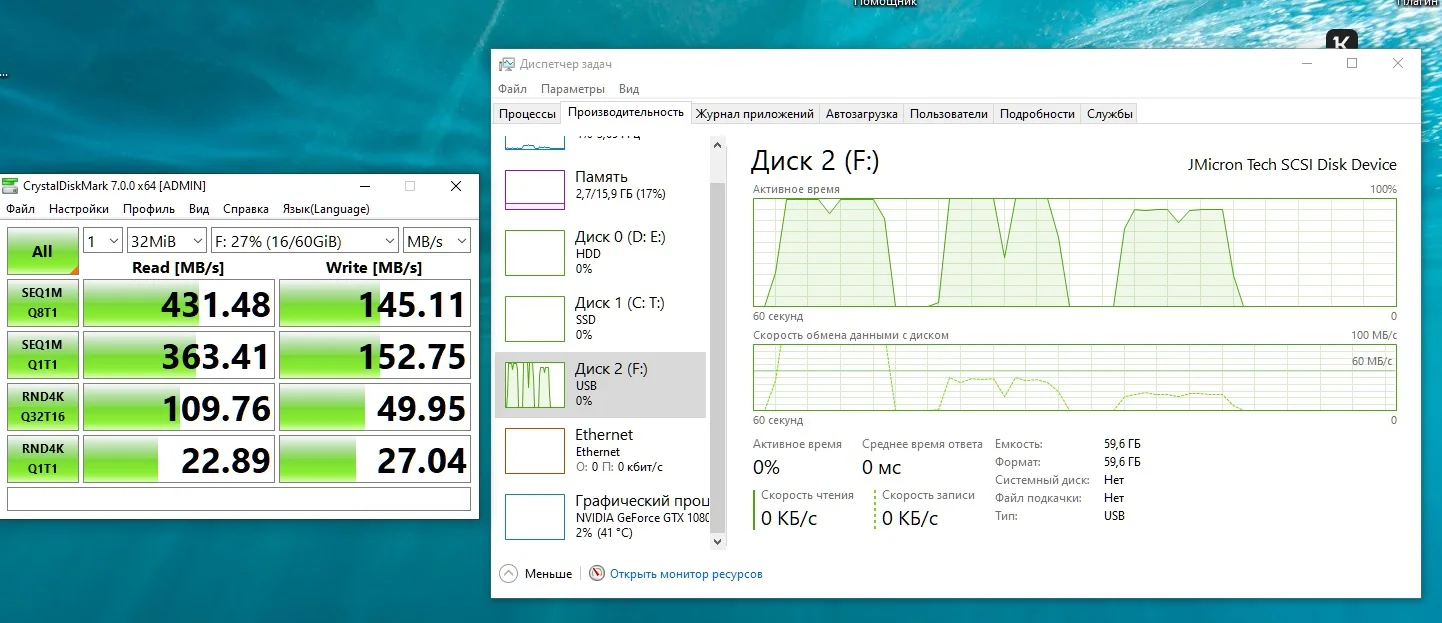Open the 32MiB test size dropdown
The image size is (1442, 623).
[x=167, y=241]
